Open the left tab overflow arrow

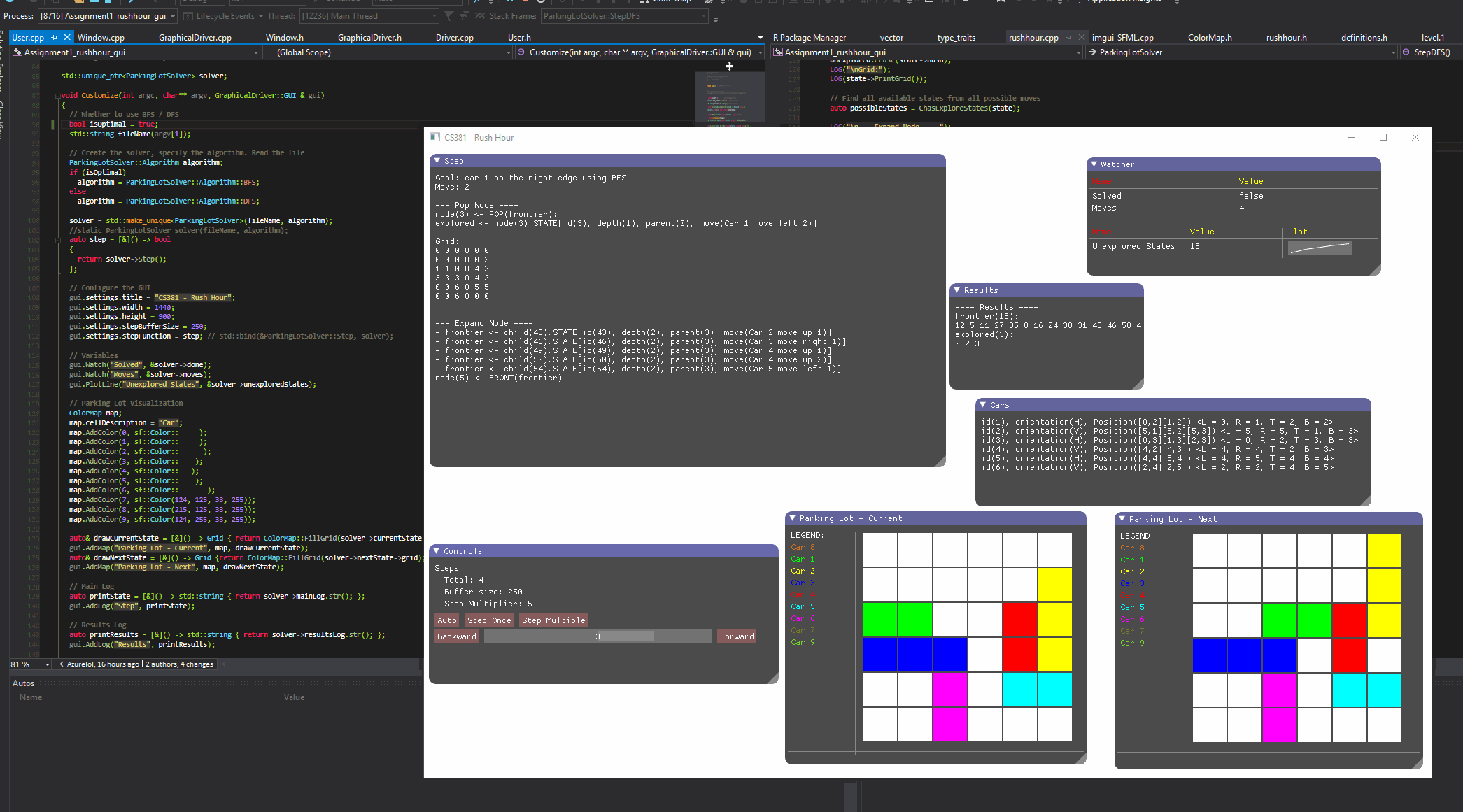(x=761, y=38)
